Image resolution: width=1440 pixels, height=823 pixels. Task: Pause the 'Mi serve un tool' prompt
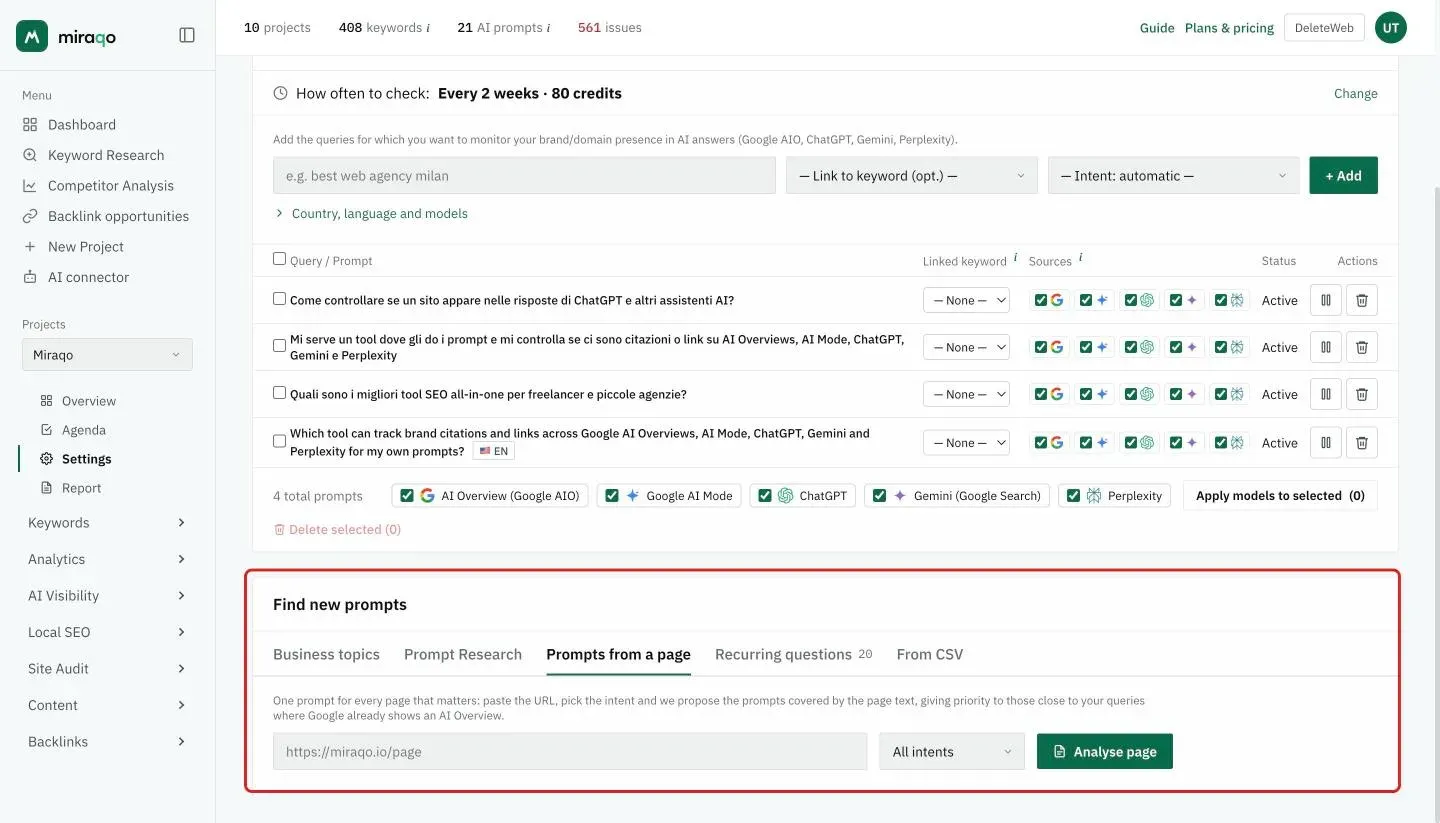click(1326, 347)
